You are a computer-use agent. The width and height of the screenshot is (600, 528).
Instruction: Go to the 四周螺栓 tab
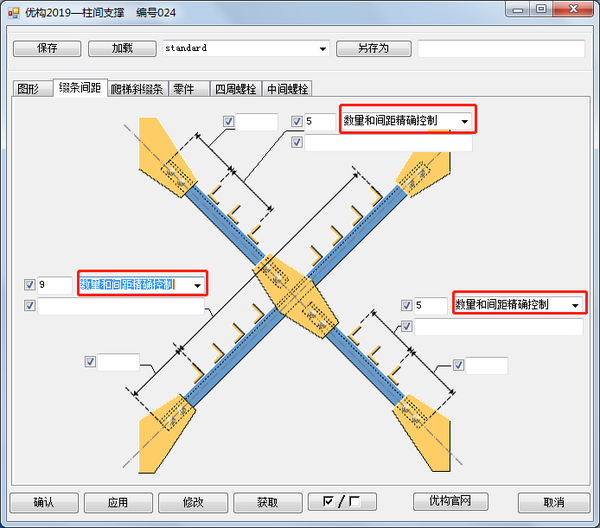(233, 89)
